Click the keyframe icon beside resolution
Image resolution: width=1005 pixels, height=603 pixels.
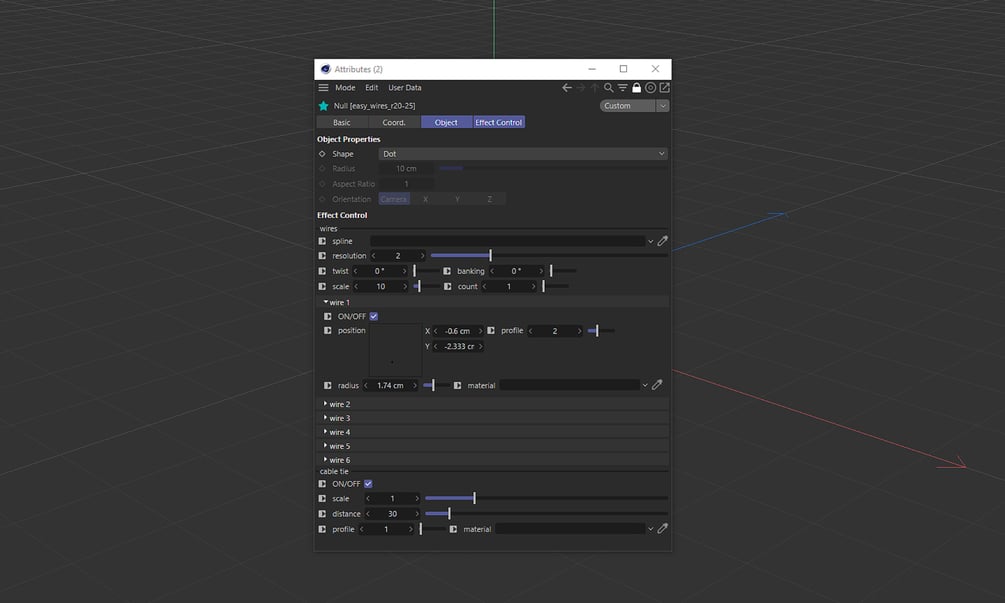(322, 256)
